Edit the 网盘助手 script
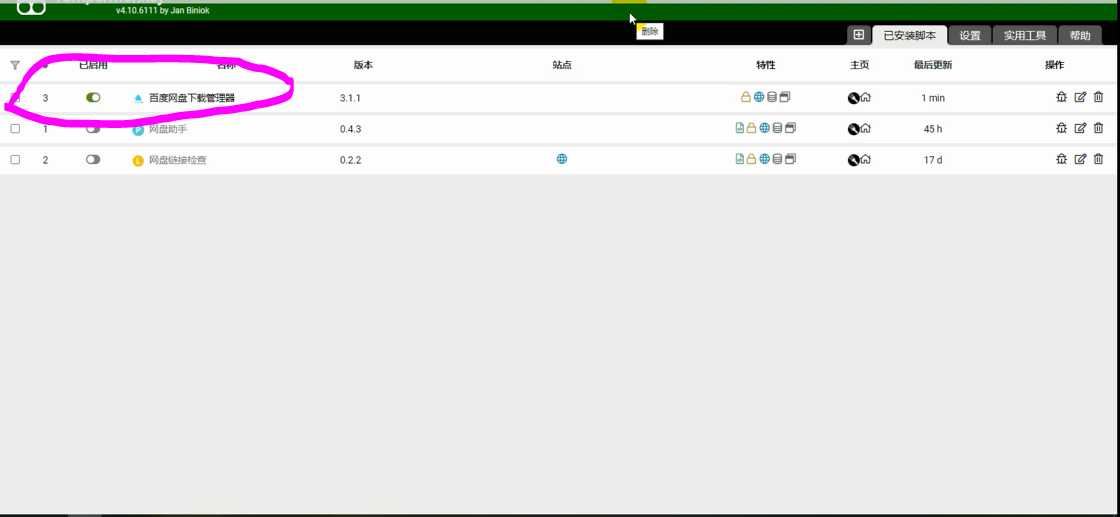Viewport: 1120px width, 517px height. (1080, 128)
